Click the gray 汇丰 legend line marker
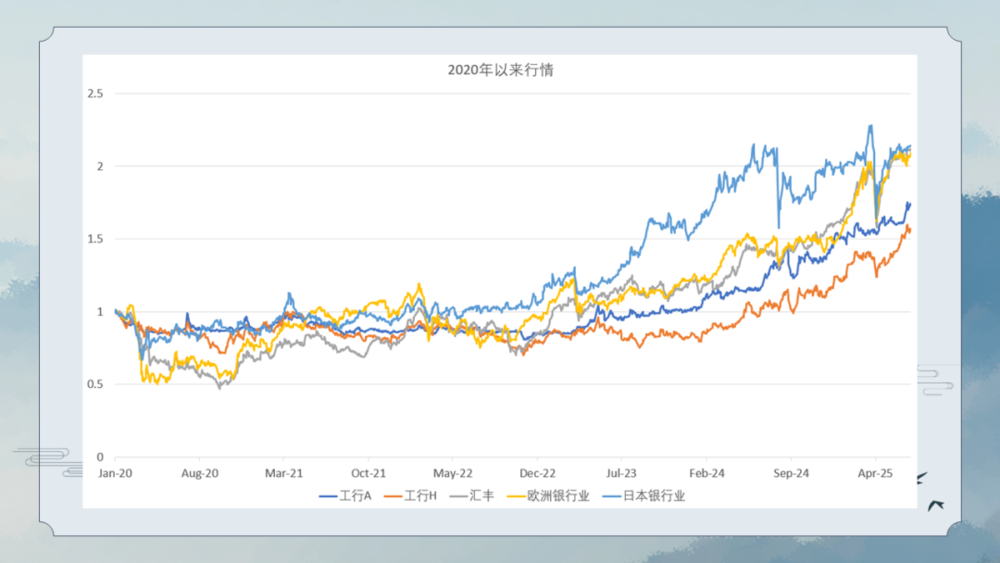The image size is (1000, 563). [459, 496]
